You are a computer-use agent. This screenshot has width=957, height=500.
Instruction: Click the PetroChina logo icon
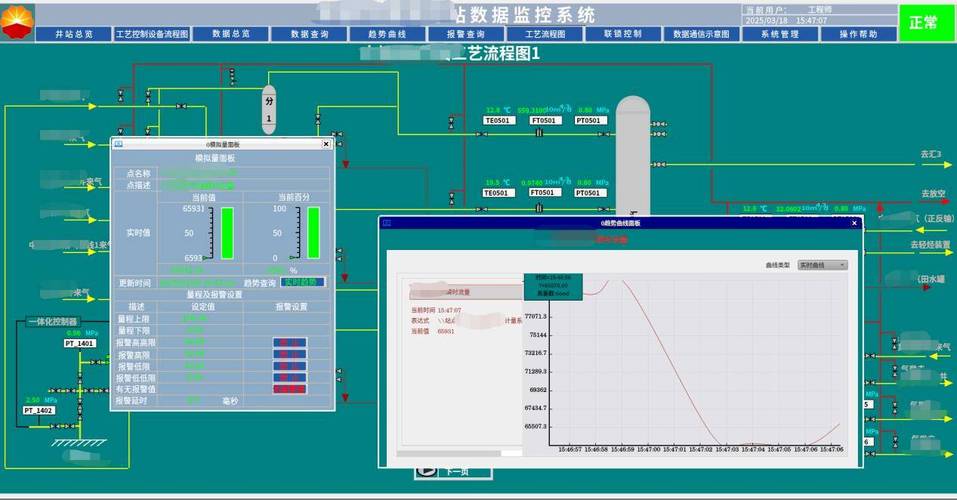pos(17,22)
